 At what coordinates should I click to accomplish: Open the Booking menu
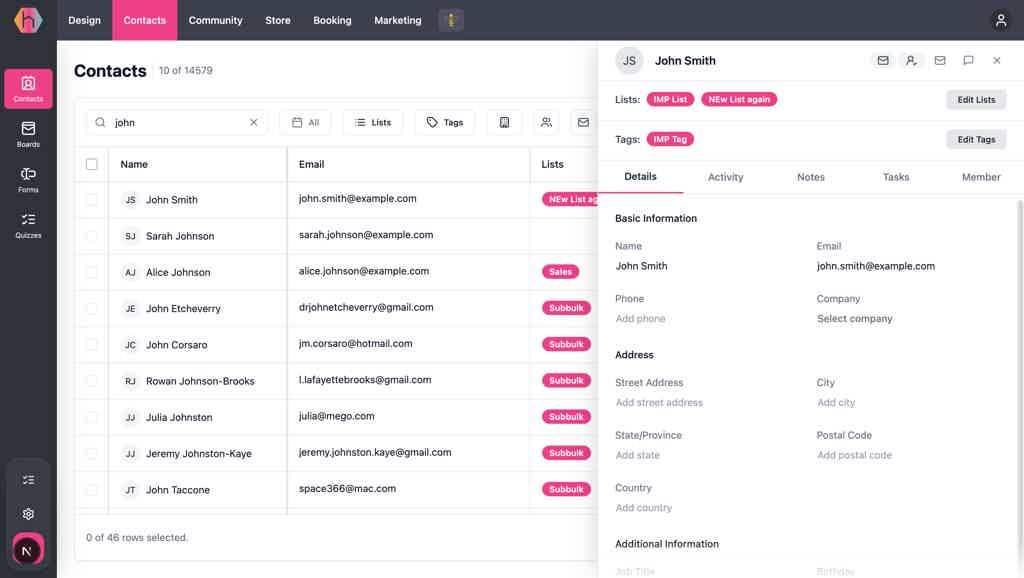332,20
